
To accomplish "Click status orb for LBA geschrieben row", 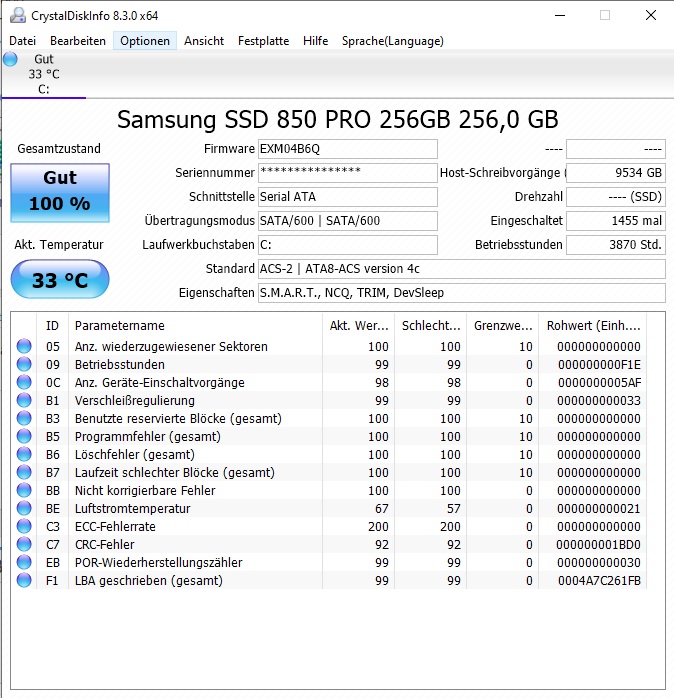I will [24, 580].
